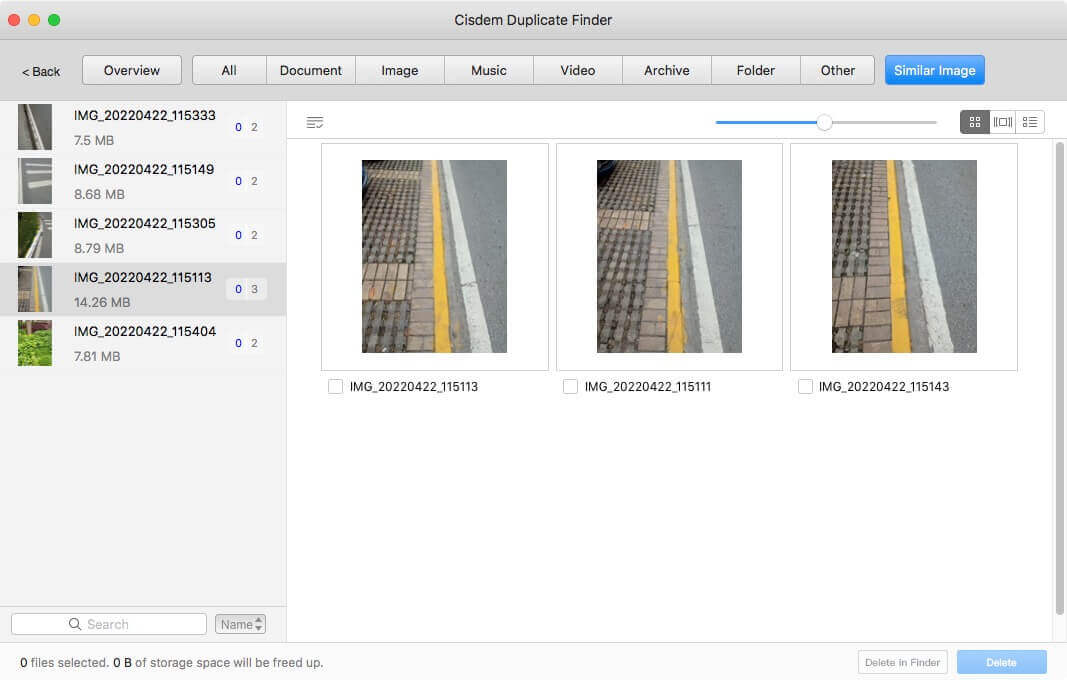The width and height of the screenshot is (1067, 680).
Task: Click the Delete in Finder button
Action: (x=901, y=662)
